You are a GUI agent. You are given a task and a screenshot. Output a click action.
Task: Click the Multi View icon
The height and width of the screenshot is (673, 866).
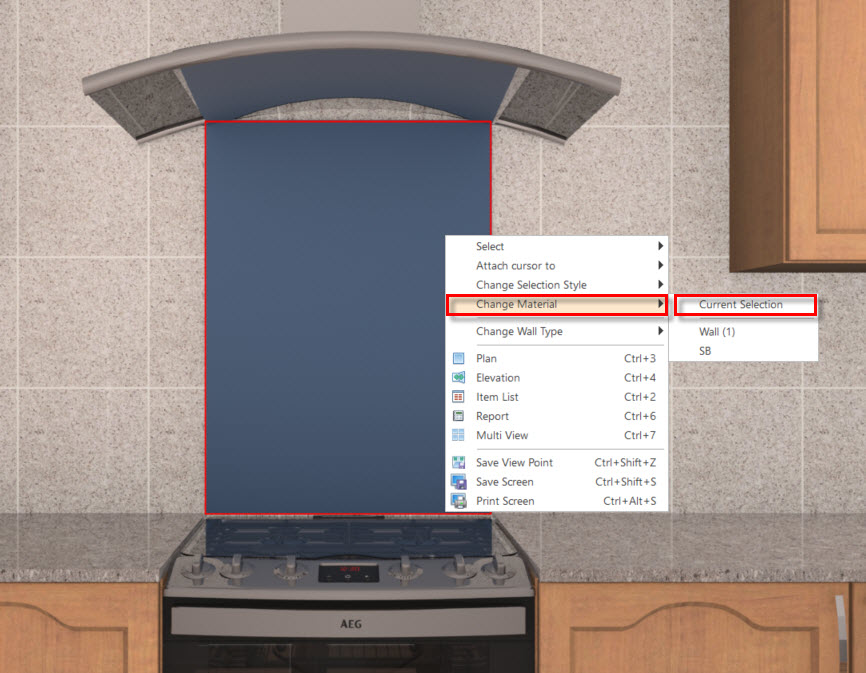(458, 435)
